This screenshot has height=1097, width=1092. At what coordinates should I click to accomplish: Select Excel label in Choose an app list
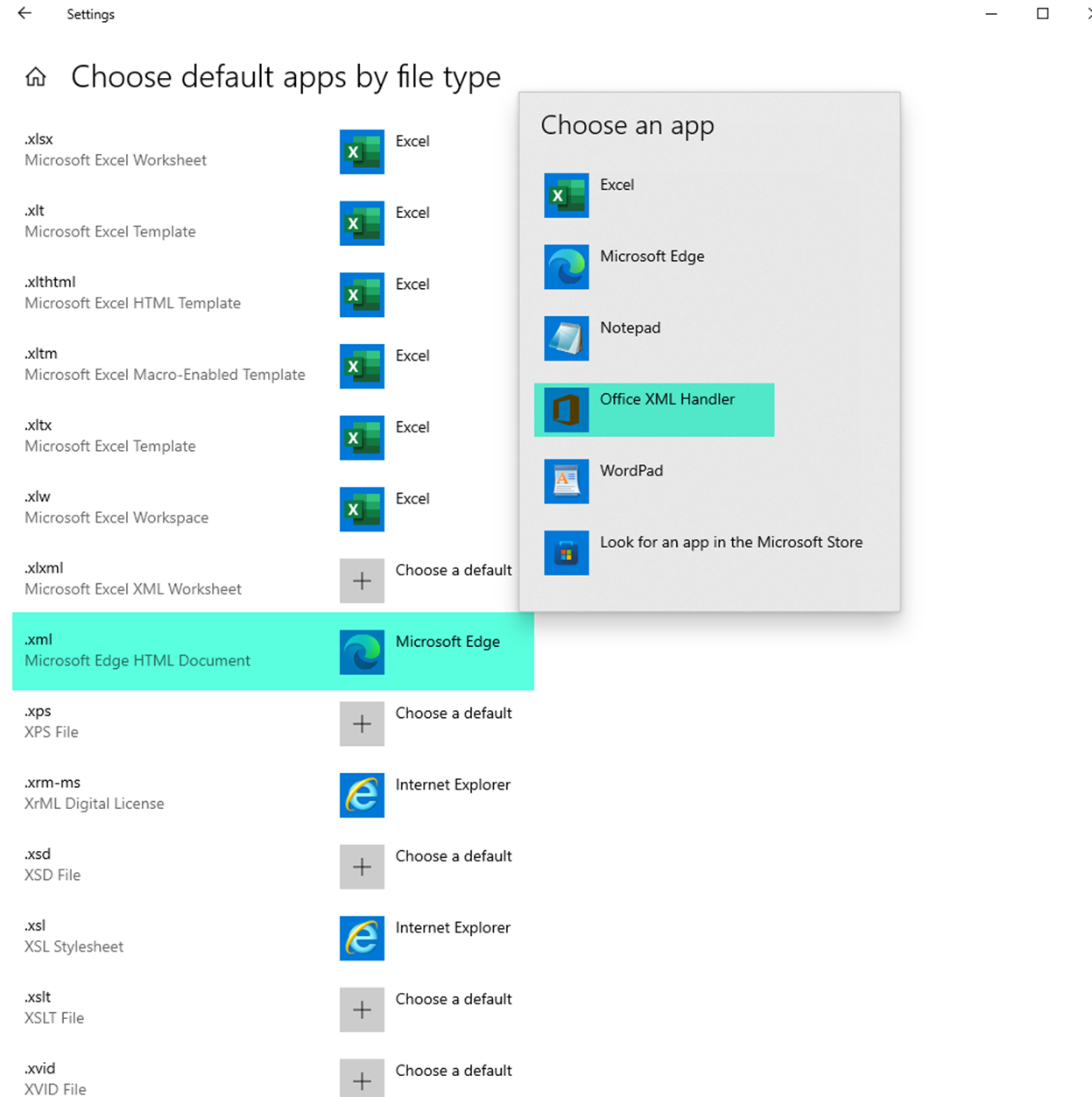(x=617, y=185)
